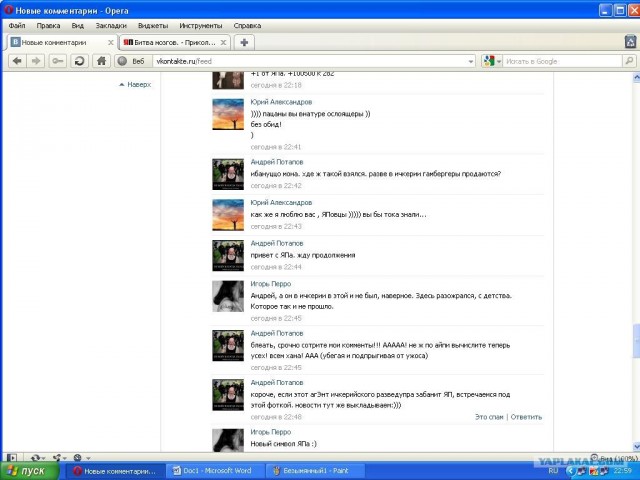
Task: Switch to the 'Битва мозгов' tab
Action: click(172, 43)
